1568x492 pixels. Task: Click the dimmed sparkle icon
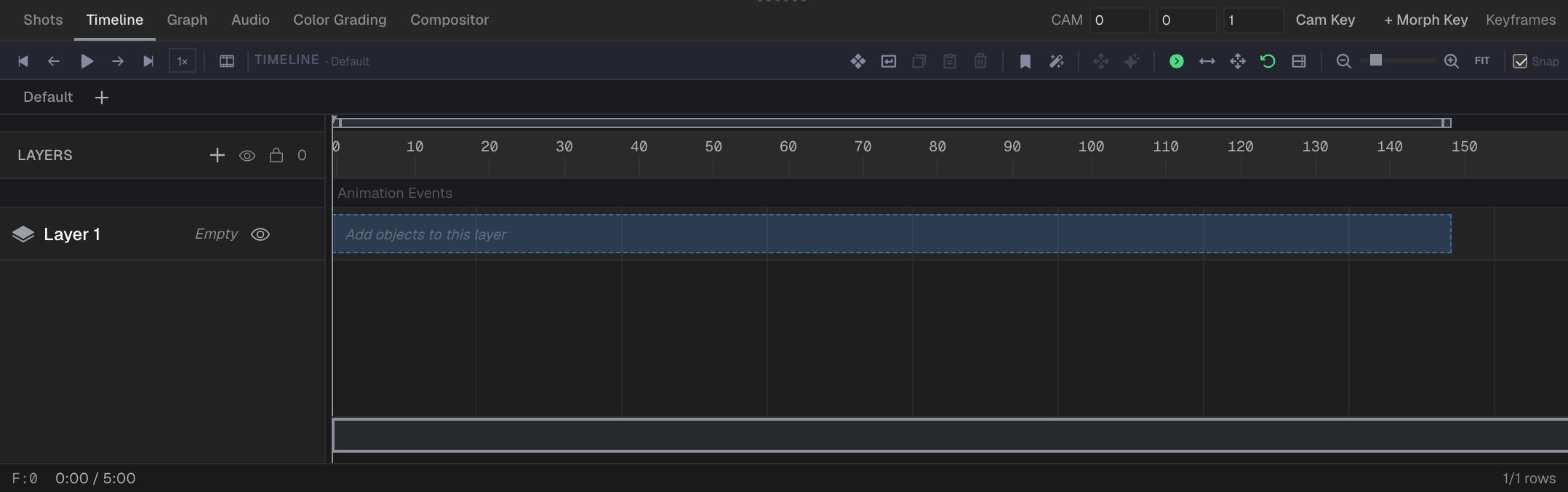point(1132,61)
